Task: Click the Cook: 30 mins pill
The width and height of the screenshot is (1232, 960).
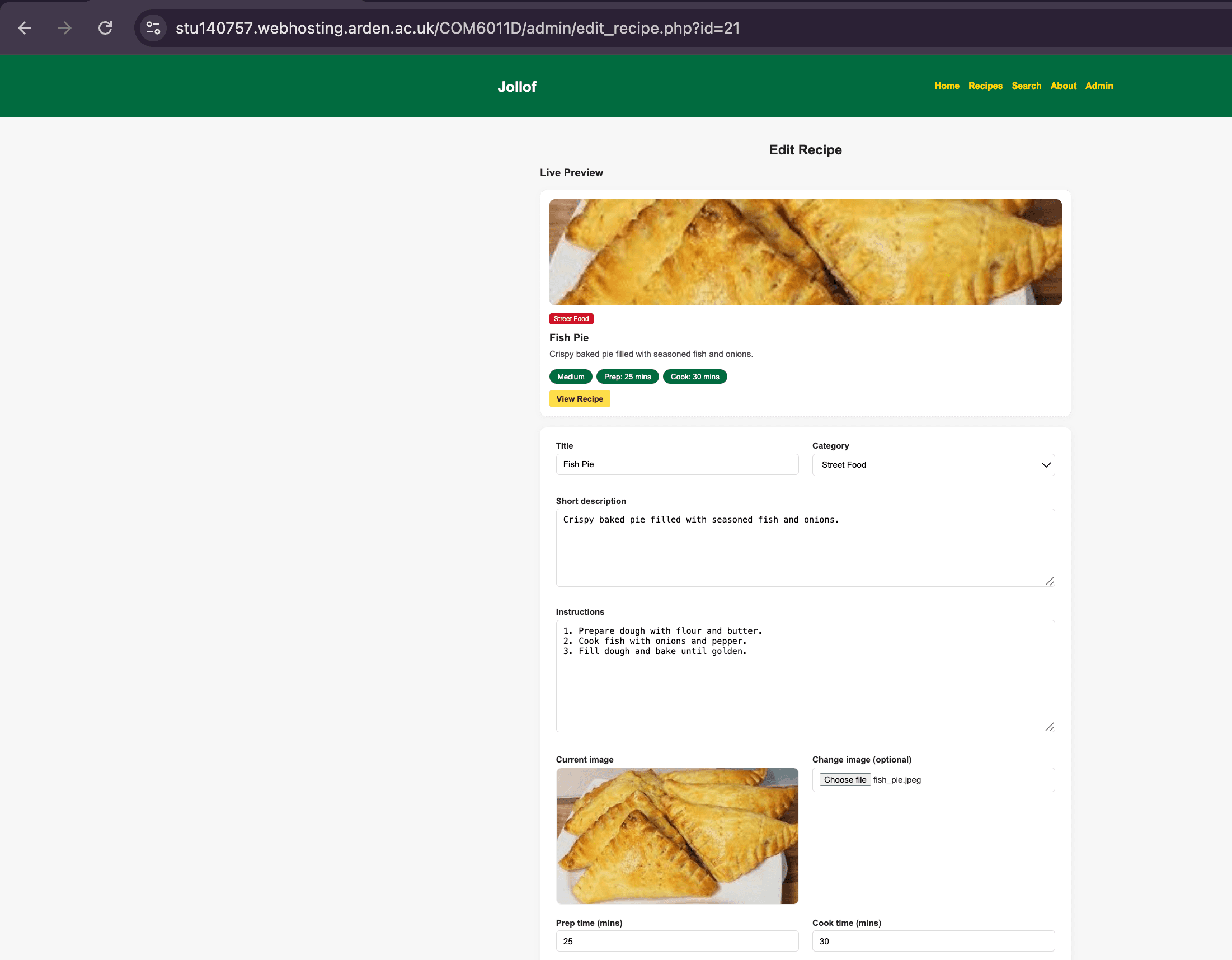Action: [x=694, y=376]
